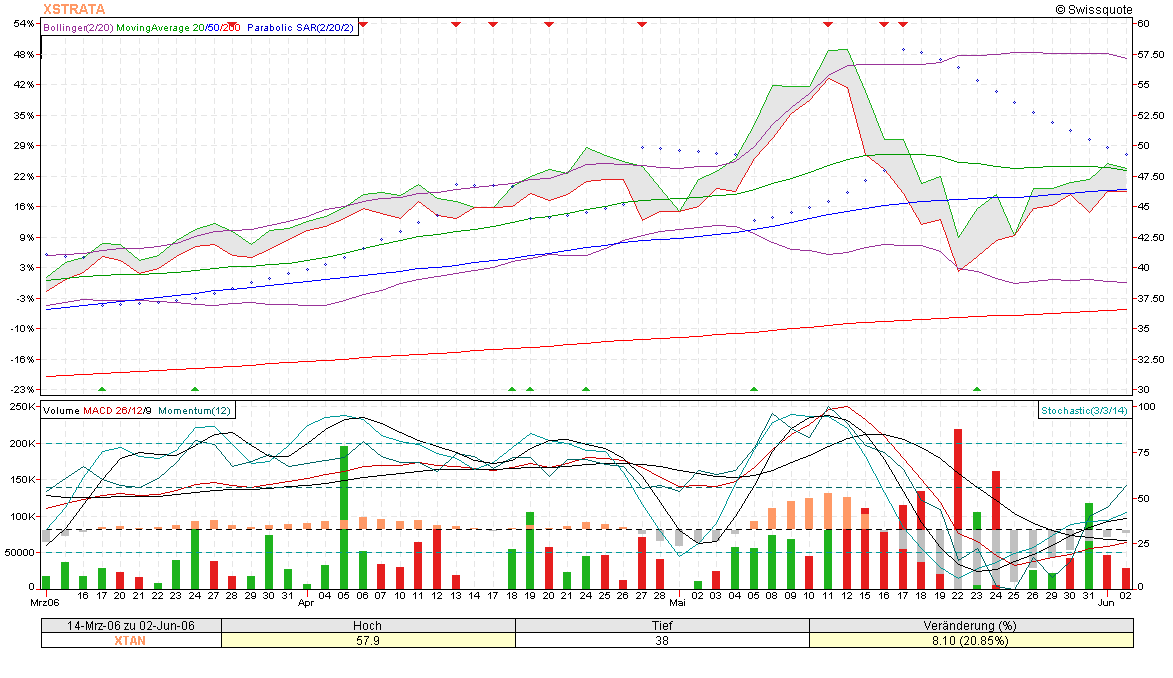This screenshot has height=678, width=1173.
Task: Click the 100K volume axis label
Action: point(22,516)
